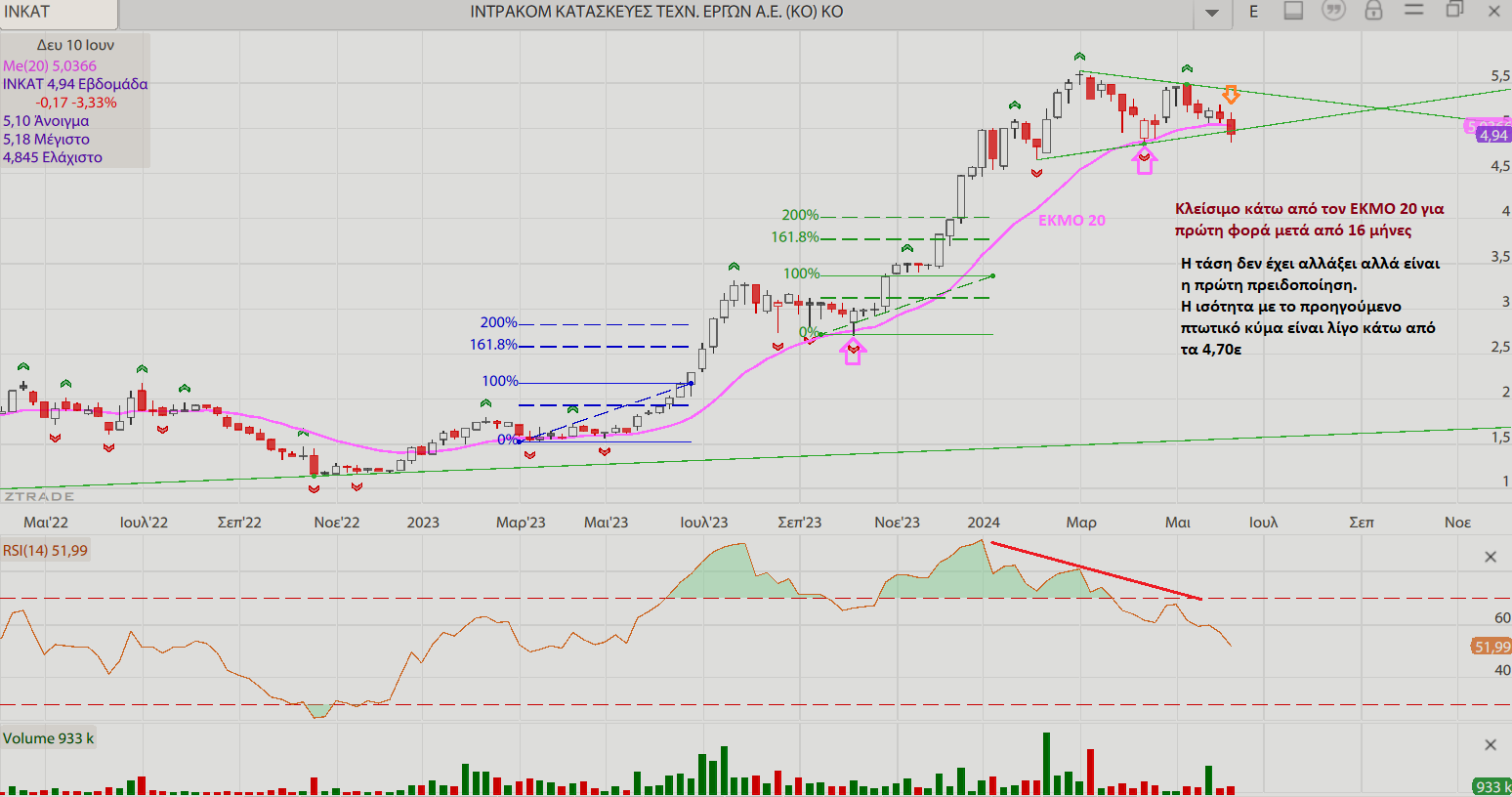Click the blue 0% Fibonacci label
The height and width of the screenshot is (797, 1512).
tap(508, 440)
